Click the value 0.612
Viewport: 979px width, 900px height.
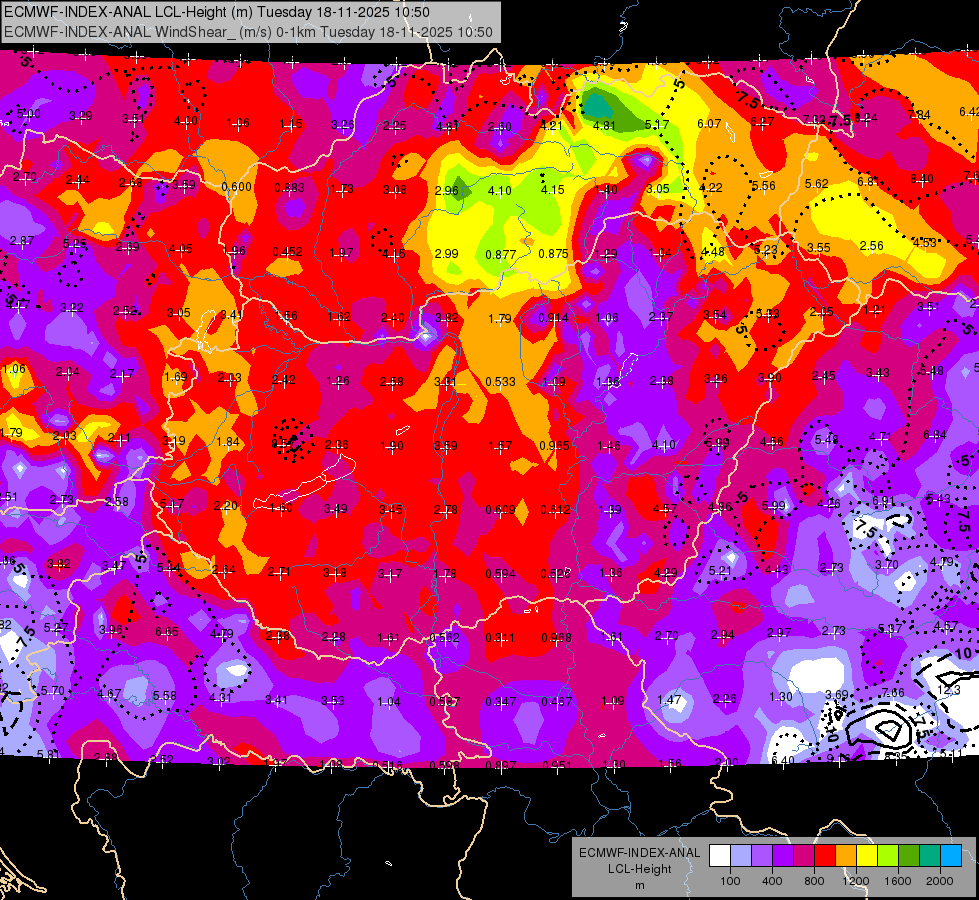[x=555, y=509]
